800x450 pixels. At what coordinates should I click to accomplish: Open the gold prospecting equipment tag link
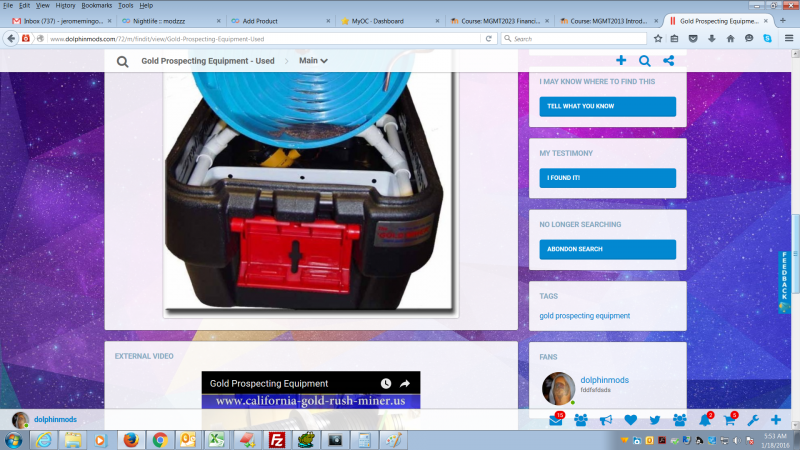click(585, 316)
